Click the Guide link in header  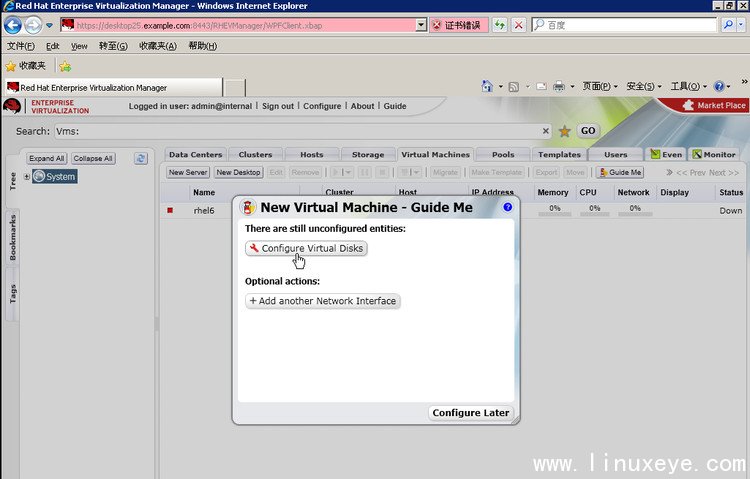pyautogui.click(x=395, y=106)
